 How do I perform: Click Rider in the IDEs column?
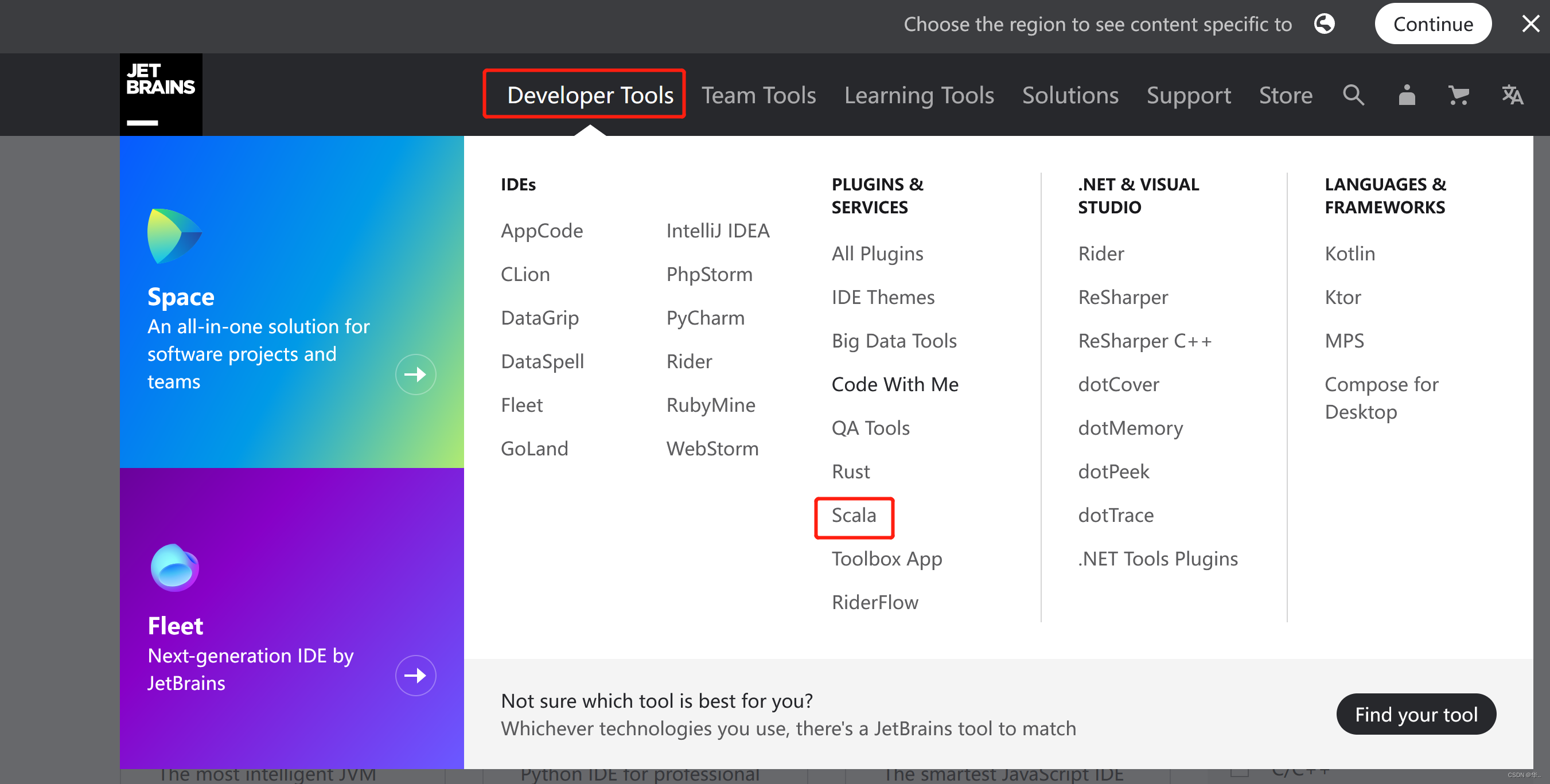689,361
